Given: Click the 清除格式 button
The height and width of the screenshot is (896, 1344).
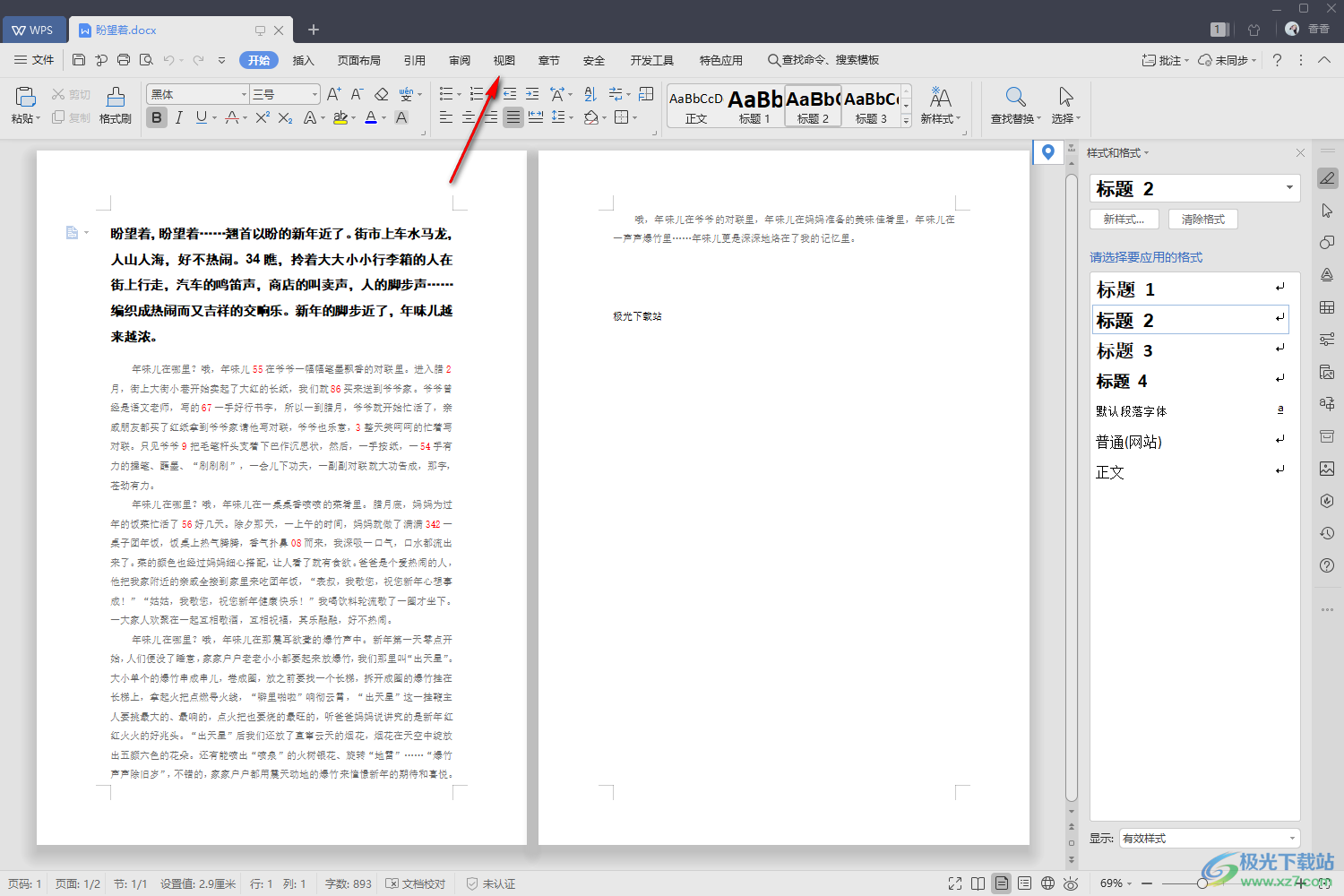Looking at the screenshot, I should (x=1203, y=219).
